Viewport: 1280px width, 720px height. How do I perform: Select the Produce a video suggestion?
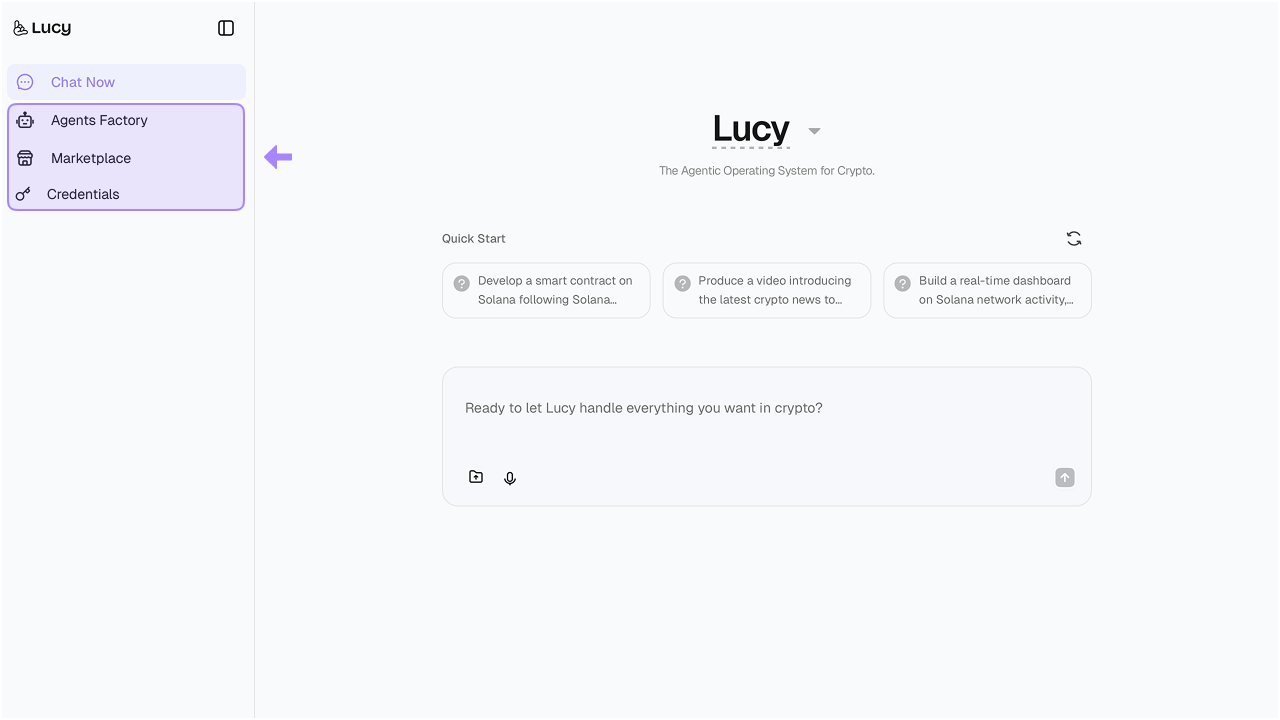coord(767,290)
